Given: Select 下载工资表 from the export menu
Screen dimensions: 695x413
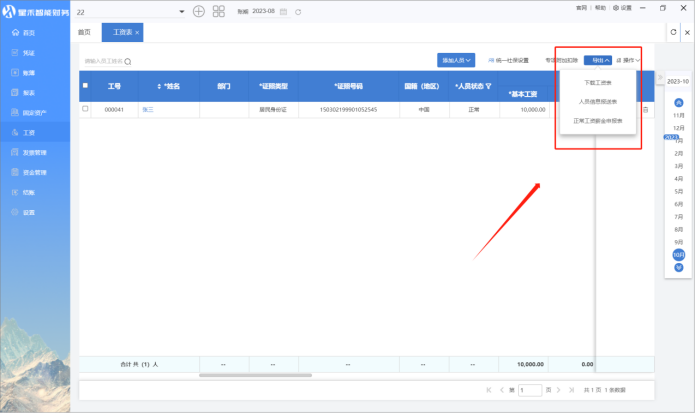Looking at the screenshot, I should click(598, 82).
